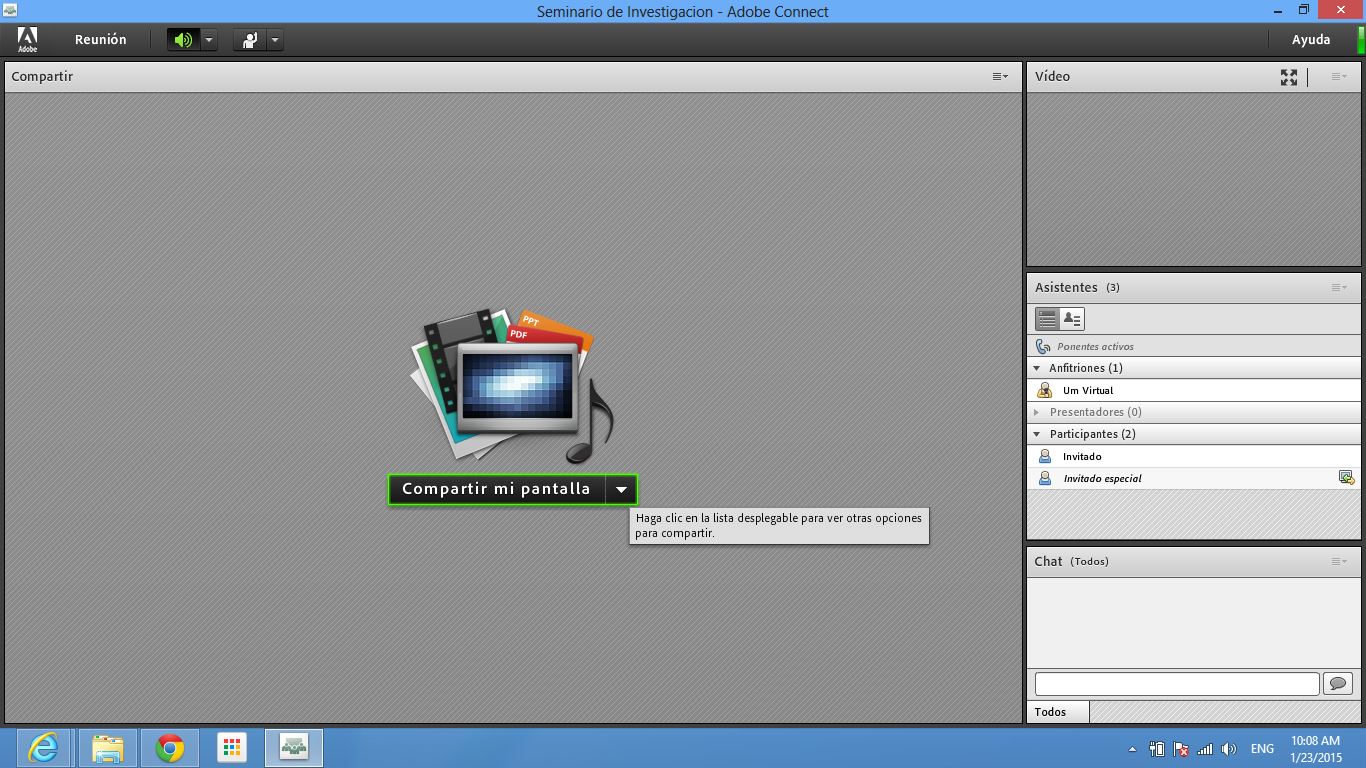The image size is (1366, 768).
Task: Open the Vídeo pod options menu
Action: point(1339,76)
